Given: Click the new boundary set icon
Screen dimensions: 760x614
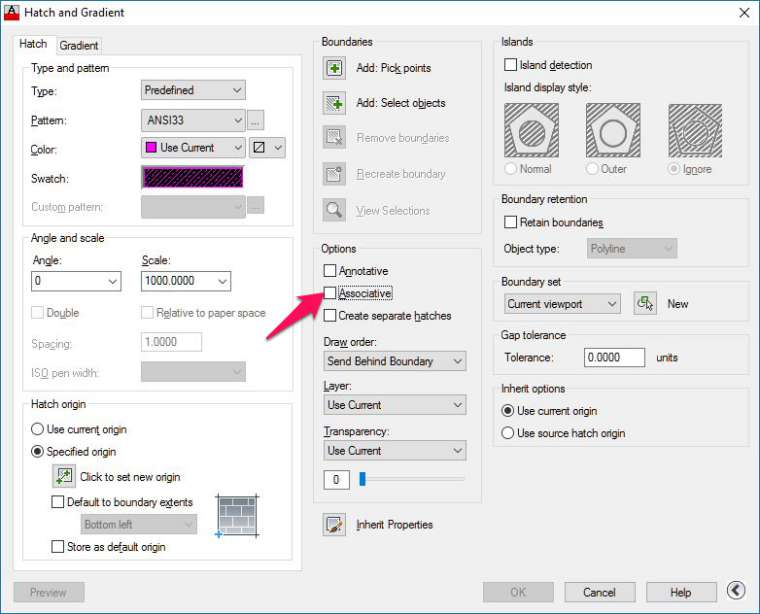Looking at the screenshot, I should tap(645, 304).
